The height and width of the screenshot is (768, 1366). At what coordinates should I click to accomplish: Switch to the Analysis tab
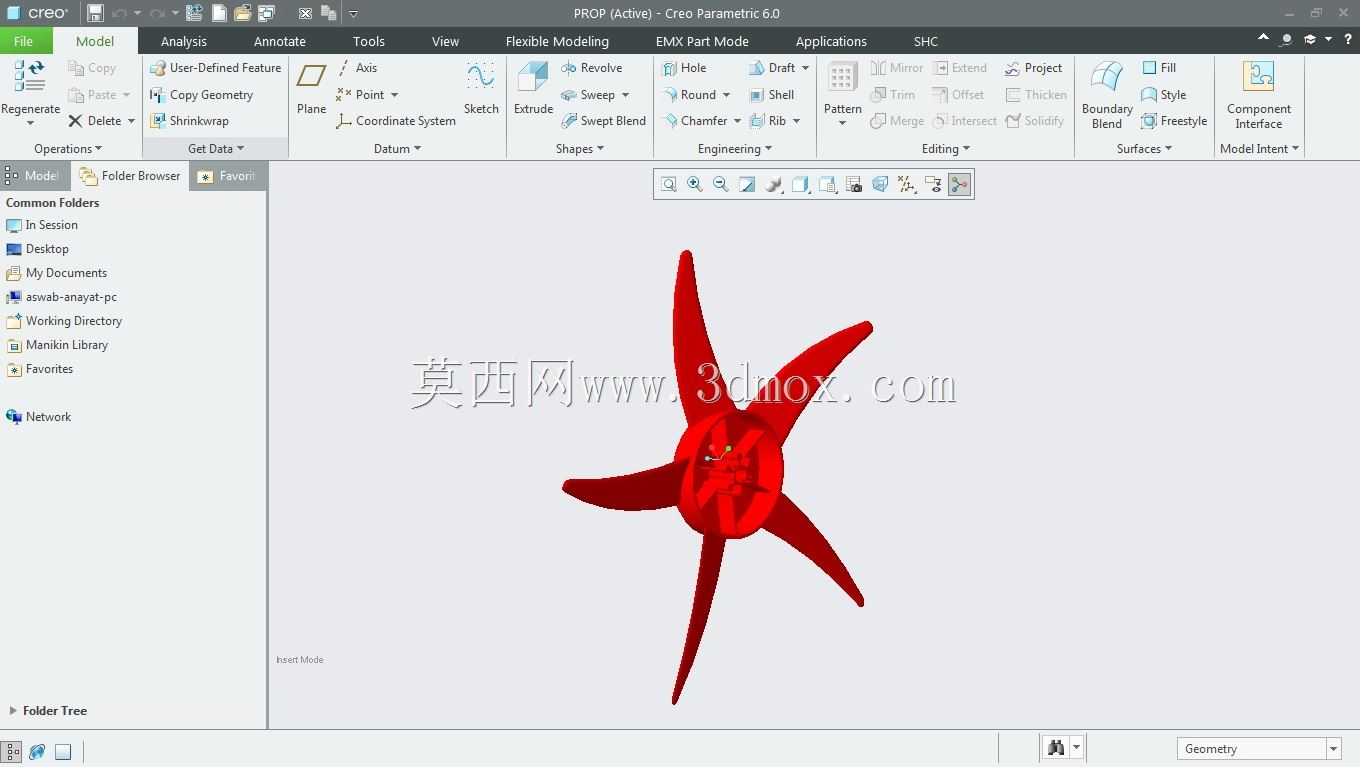point(184,41)
